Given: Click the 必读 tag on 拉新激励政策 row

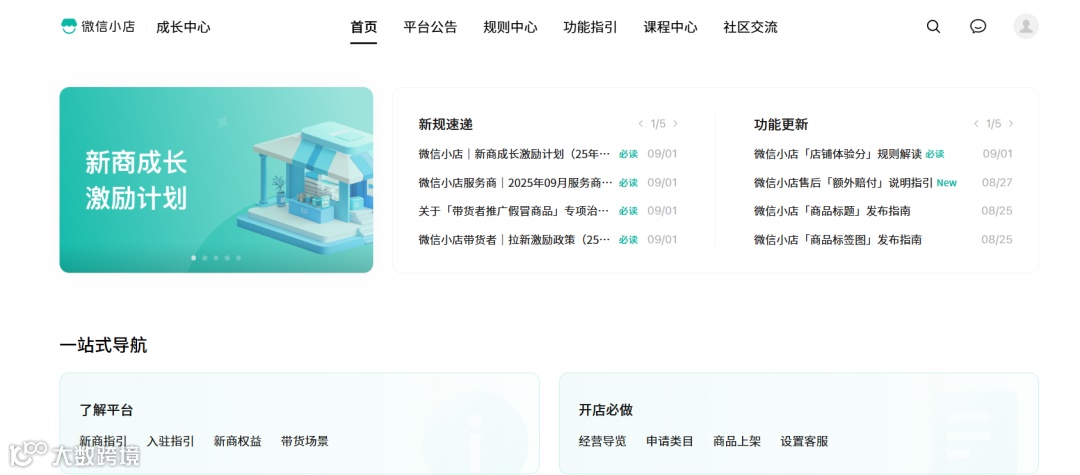Looking at the screenshot, I should coord(628,240).
